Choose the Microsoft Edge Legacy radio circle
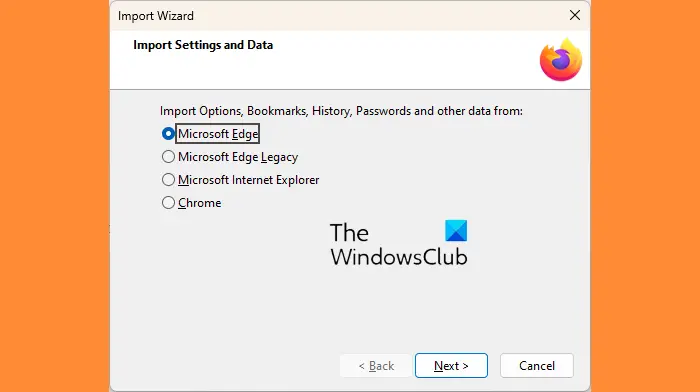Screen dimensions: 700x392 point(168,157)
